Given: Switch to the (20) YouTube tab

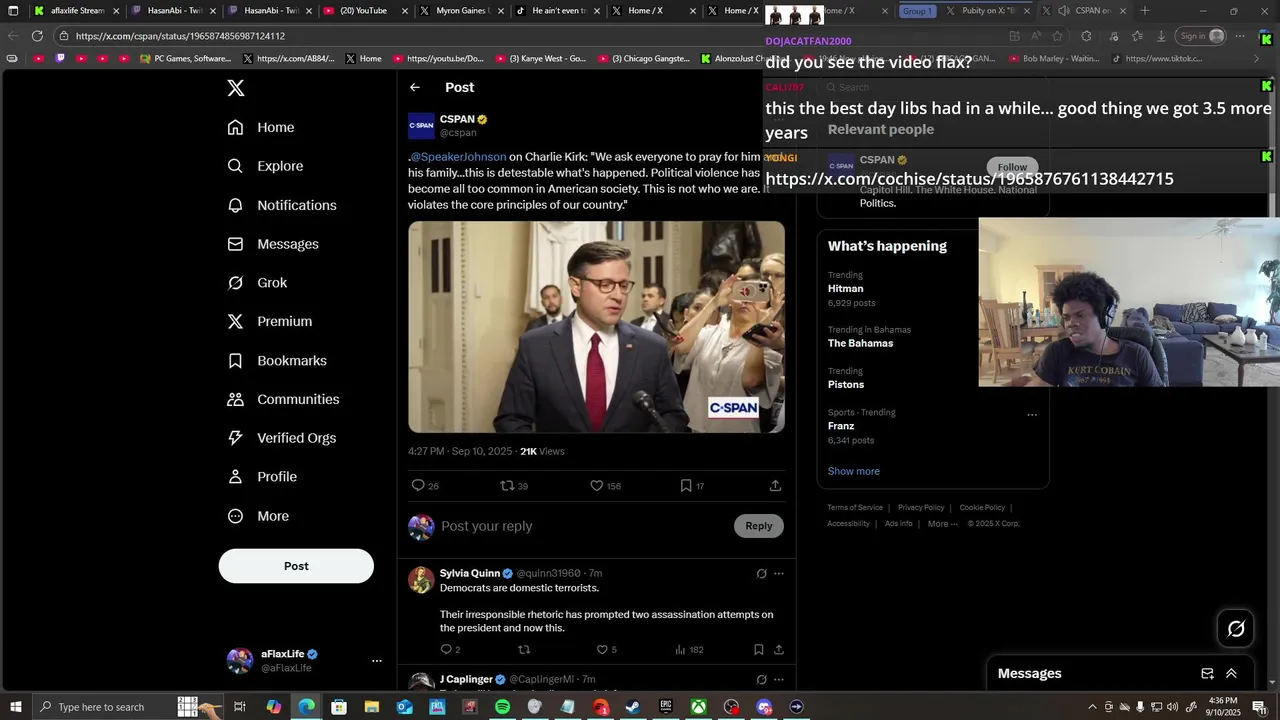Looking at the screenshot, I should (x=363, y=11).
